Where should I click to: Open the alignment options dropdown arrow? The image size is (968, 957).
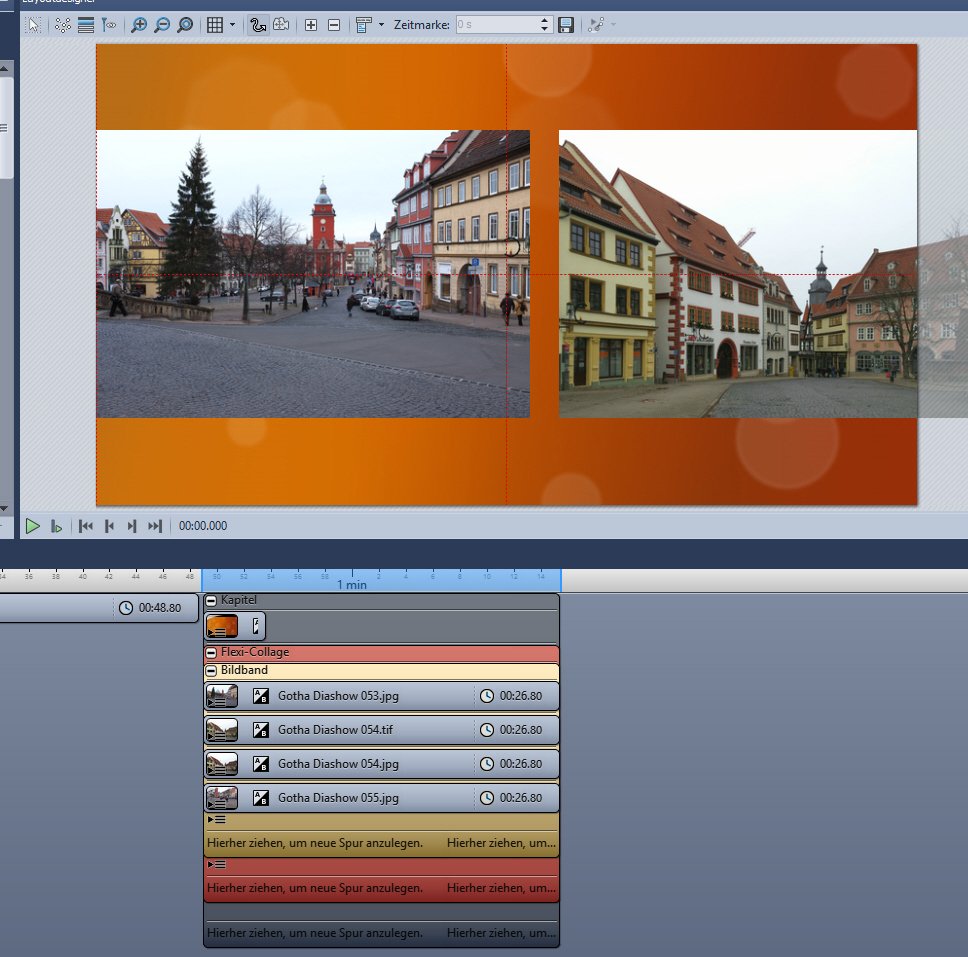coord(381,25)
